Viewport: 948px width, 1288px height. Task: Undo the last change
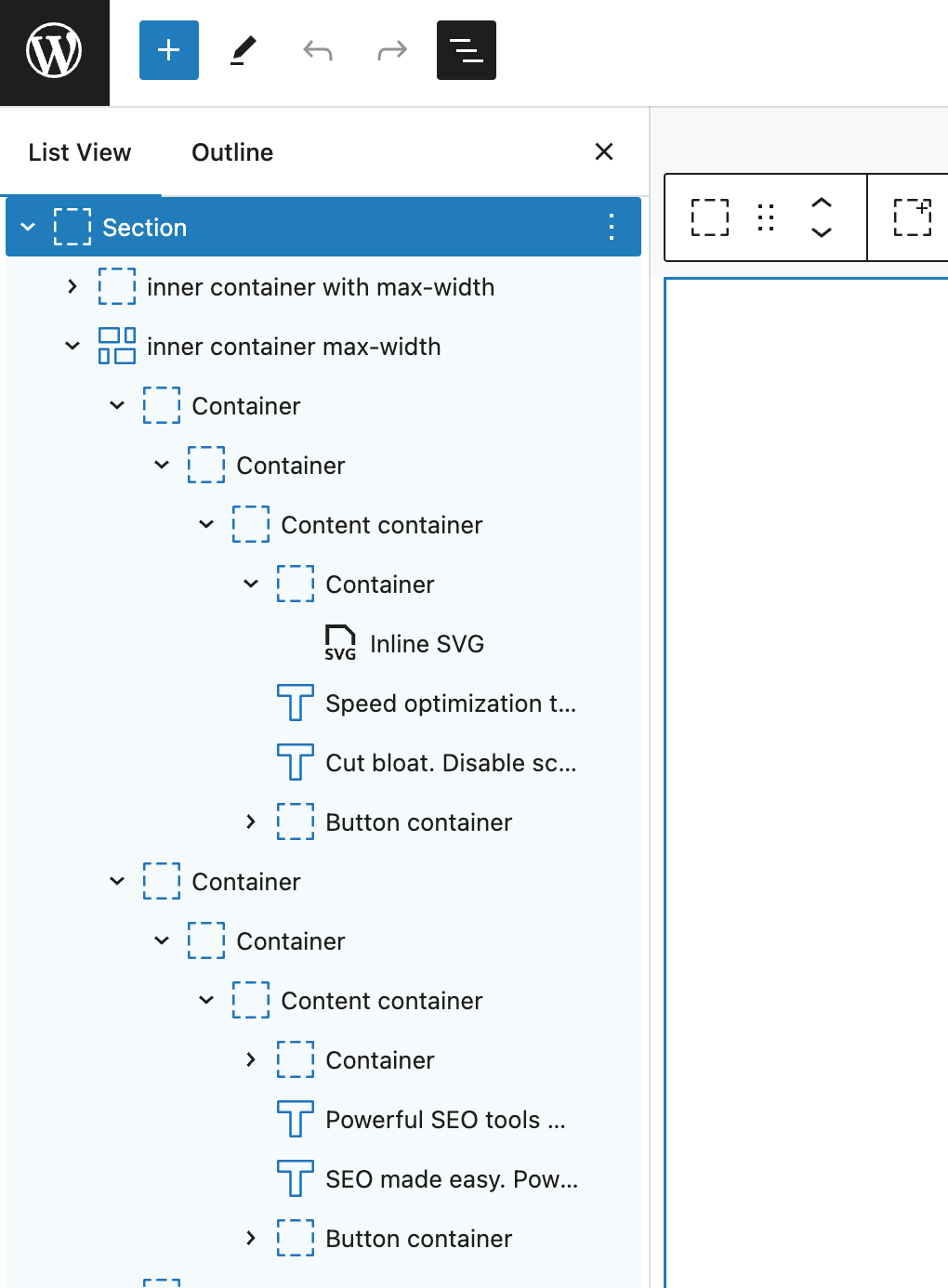click(318, 50)
